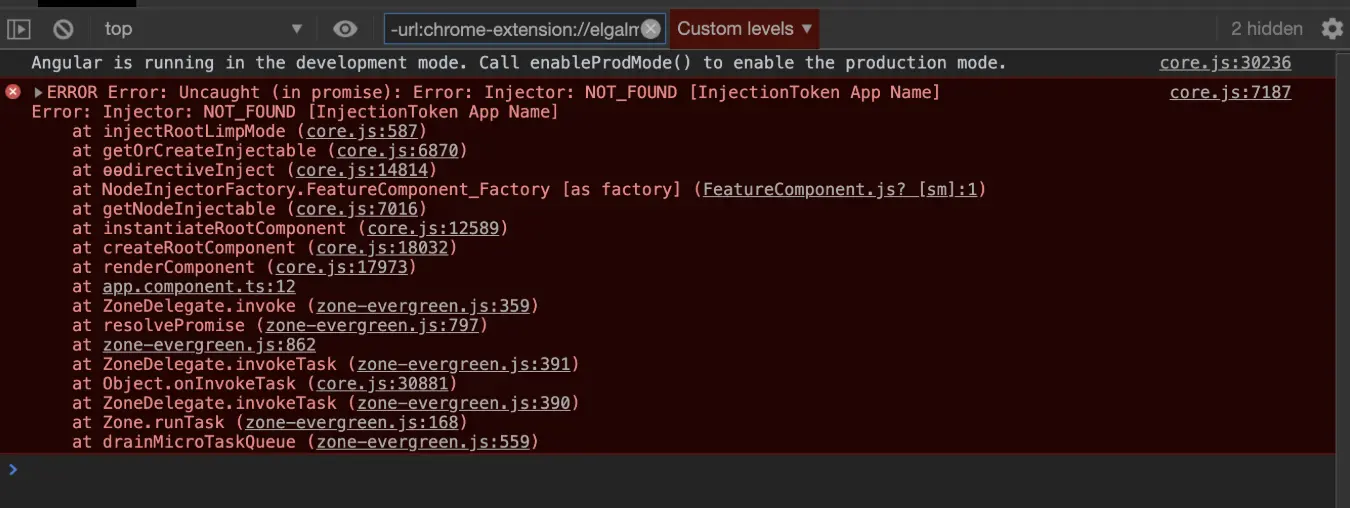Open core.js:30236 source link
Image resolution: width=1350 pixels, height=508 pixels.
coord(1225,63)
